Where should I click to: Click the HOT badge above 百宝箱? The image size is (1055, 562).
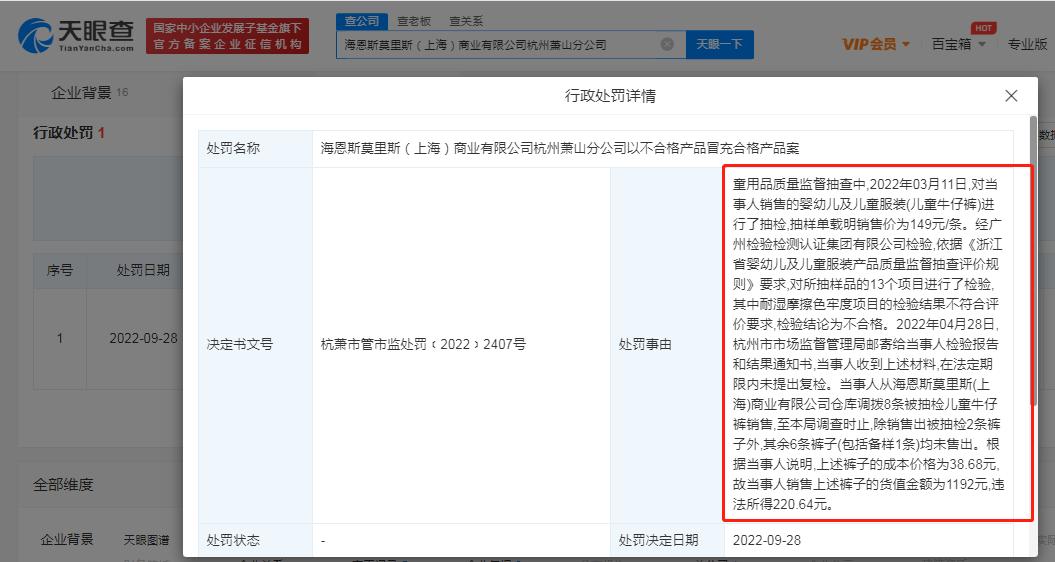(x=983, y=28)
